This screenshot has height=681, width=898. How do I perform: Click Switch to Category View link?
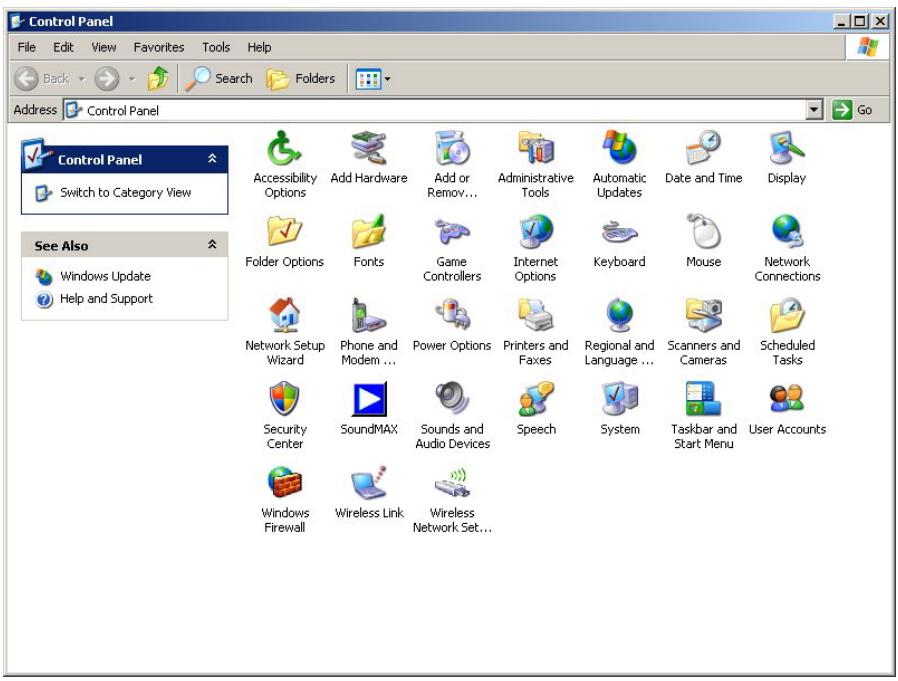click(125, 192)
